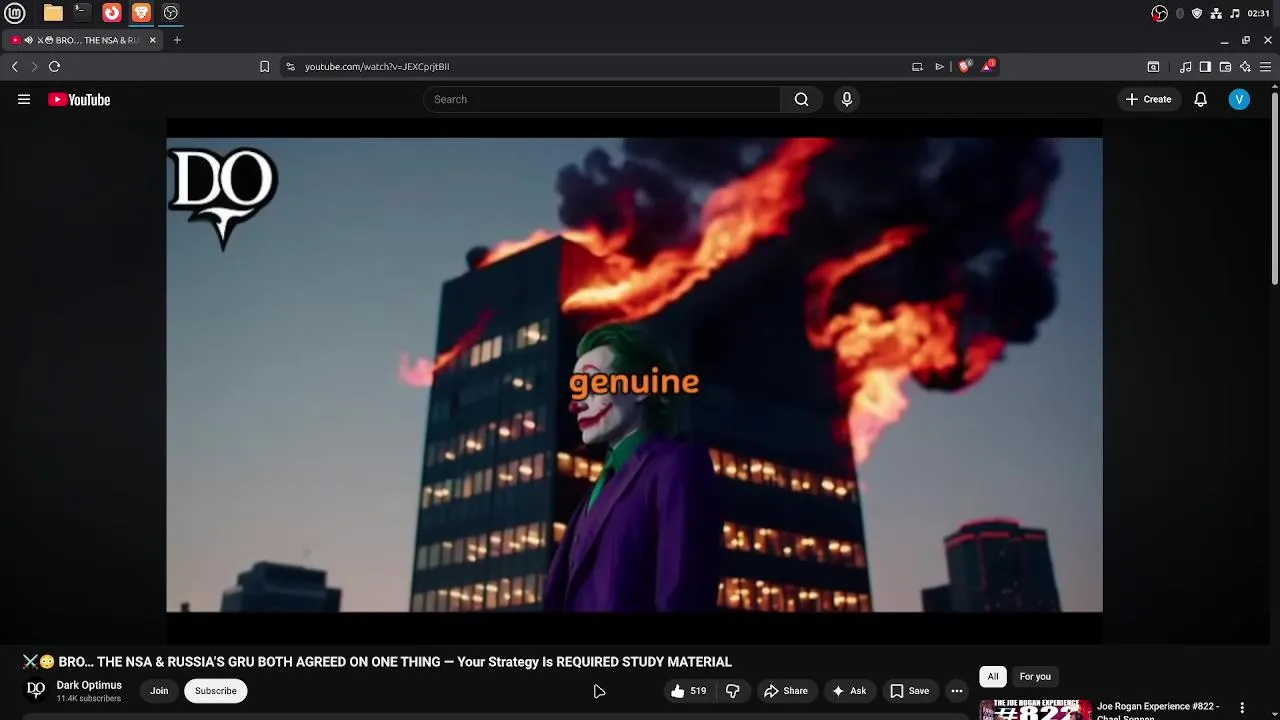Open Dark Optimus channel avatar
1280x720 pixels.
coord(36,690)
